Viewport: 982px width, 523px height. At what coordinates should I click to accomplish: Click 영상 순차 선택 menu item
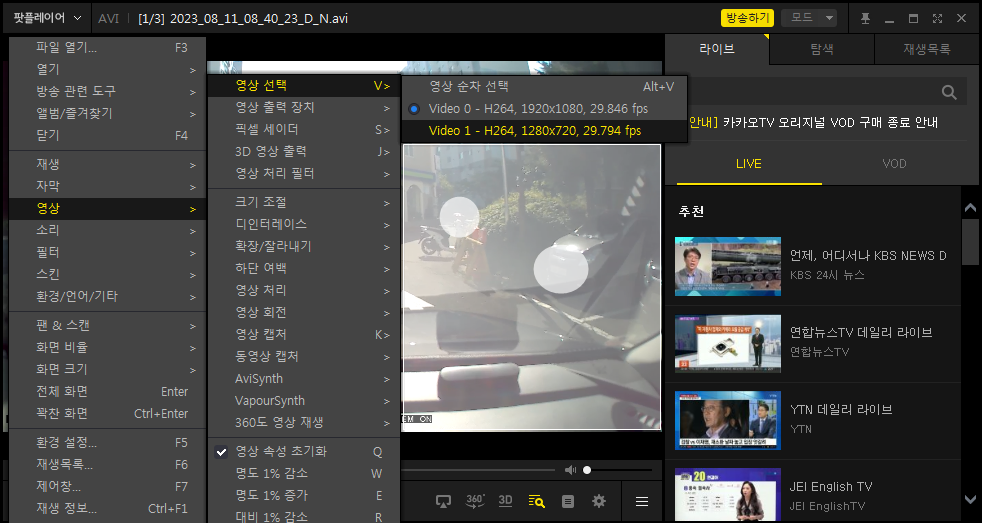tap(544, 86)
